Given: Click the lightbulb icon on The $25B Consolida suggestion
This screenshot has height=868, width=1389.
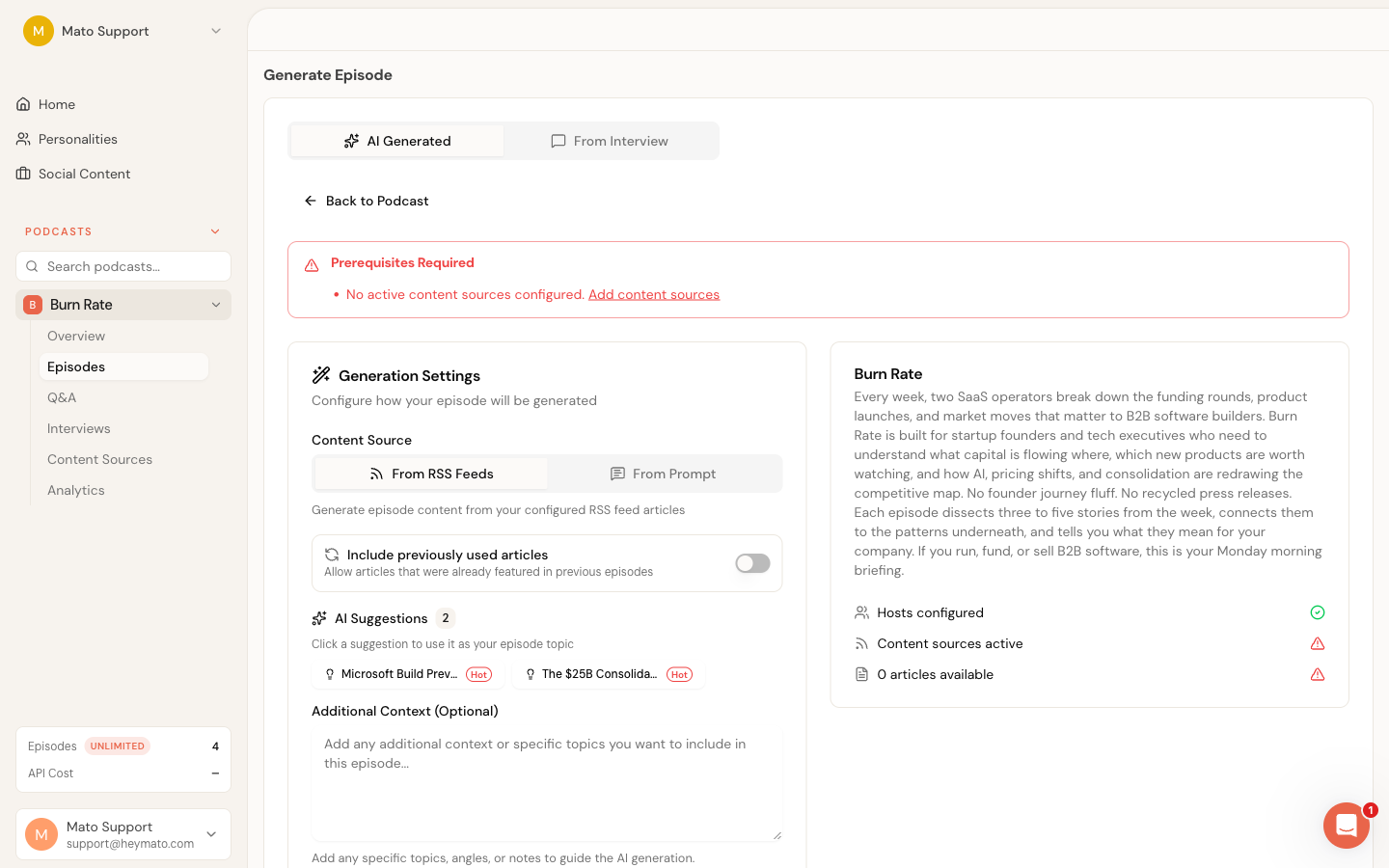Looking at the screenshot, I should (531, 674).
